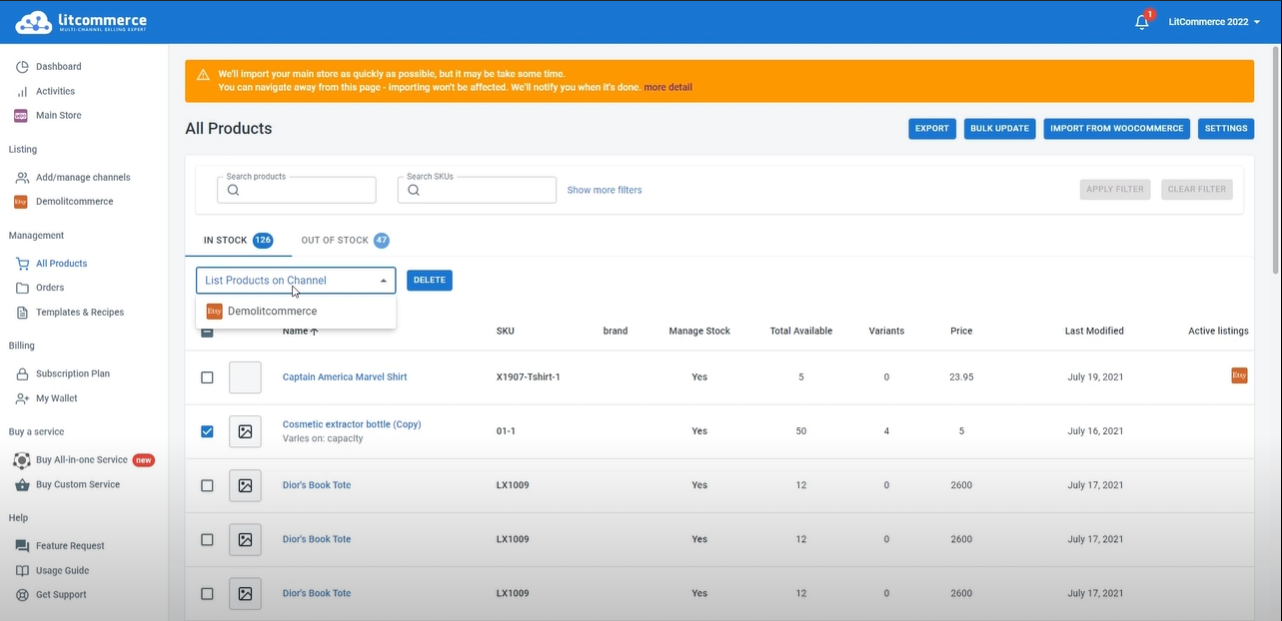This screenshot has width=1282, height=621.
Task: Click the Variants column header
Action: click(886, 331)
